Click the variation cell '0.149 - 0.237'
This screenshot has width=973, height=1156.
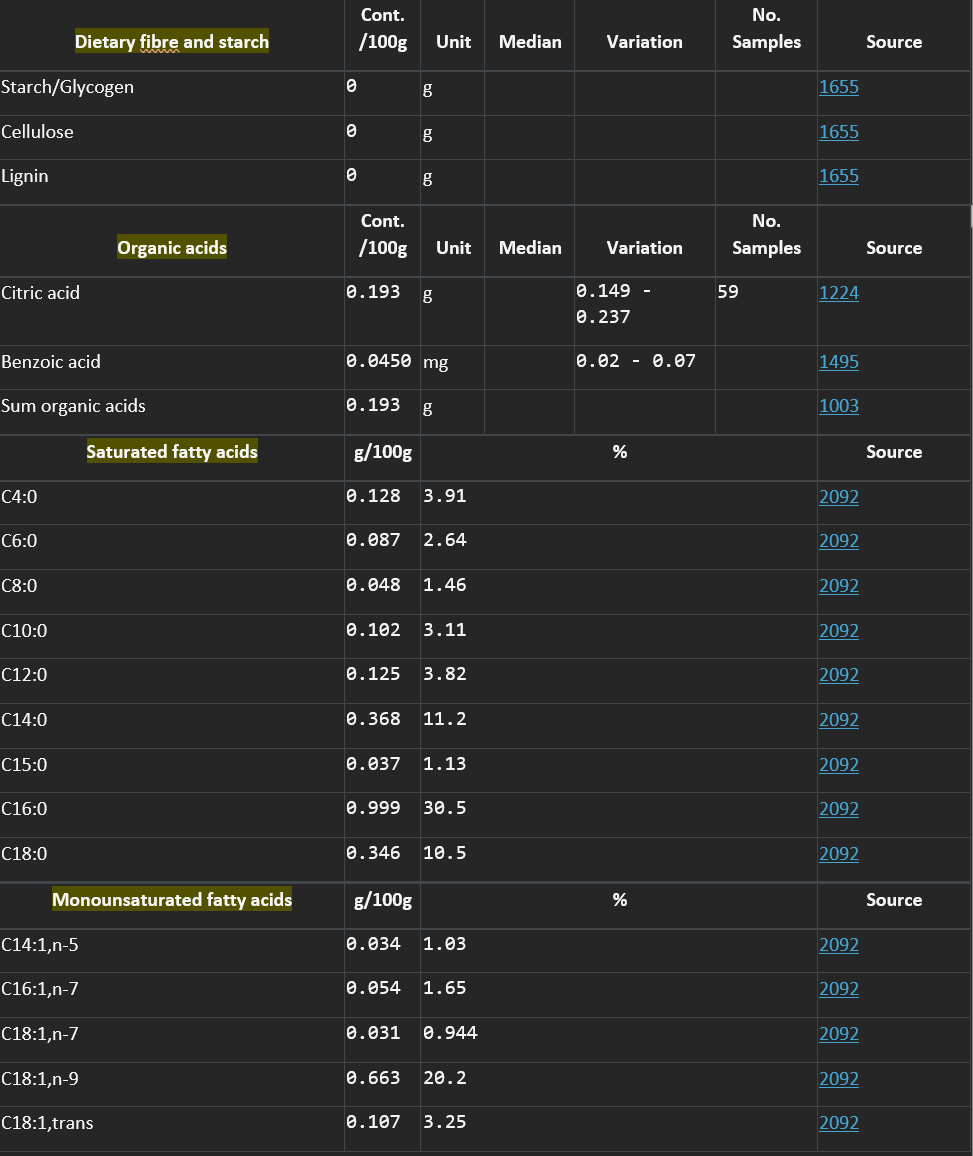613,304
